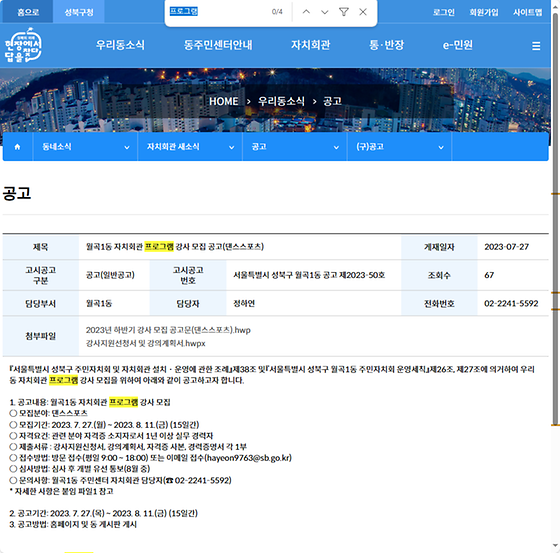The height and width of the screenshot is (553, 560).
Task: Go to previous find result
Action: (x=306, y=12)
